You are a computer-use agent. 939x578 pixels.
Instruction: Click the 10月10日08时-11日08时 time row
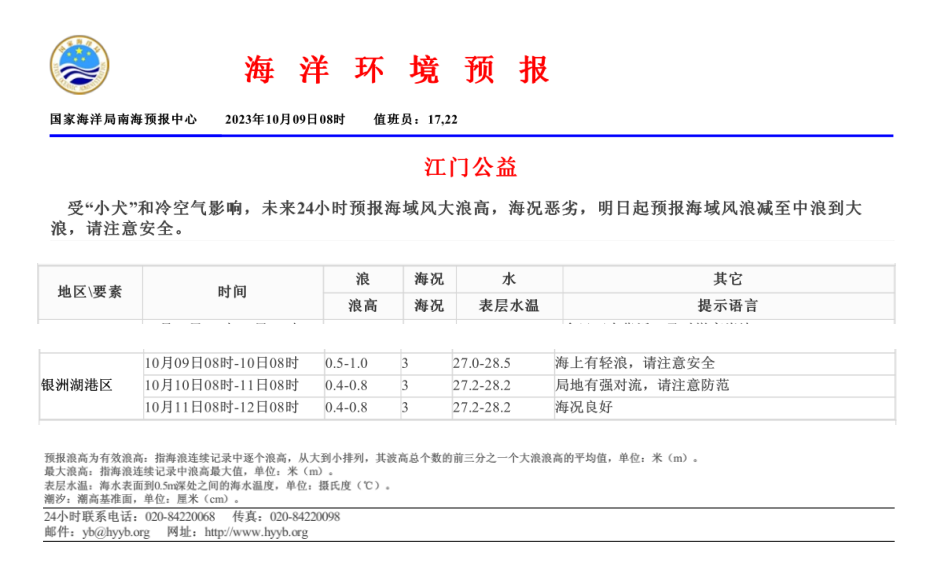[x=221, y=385]
